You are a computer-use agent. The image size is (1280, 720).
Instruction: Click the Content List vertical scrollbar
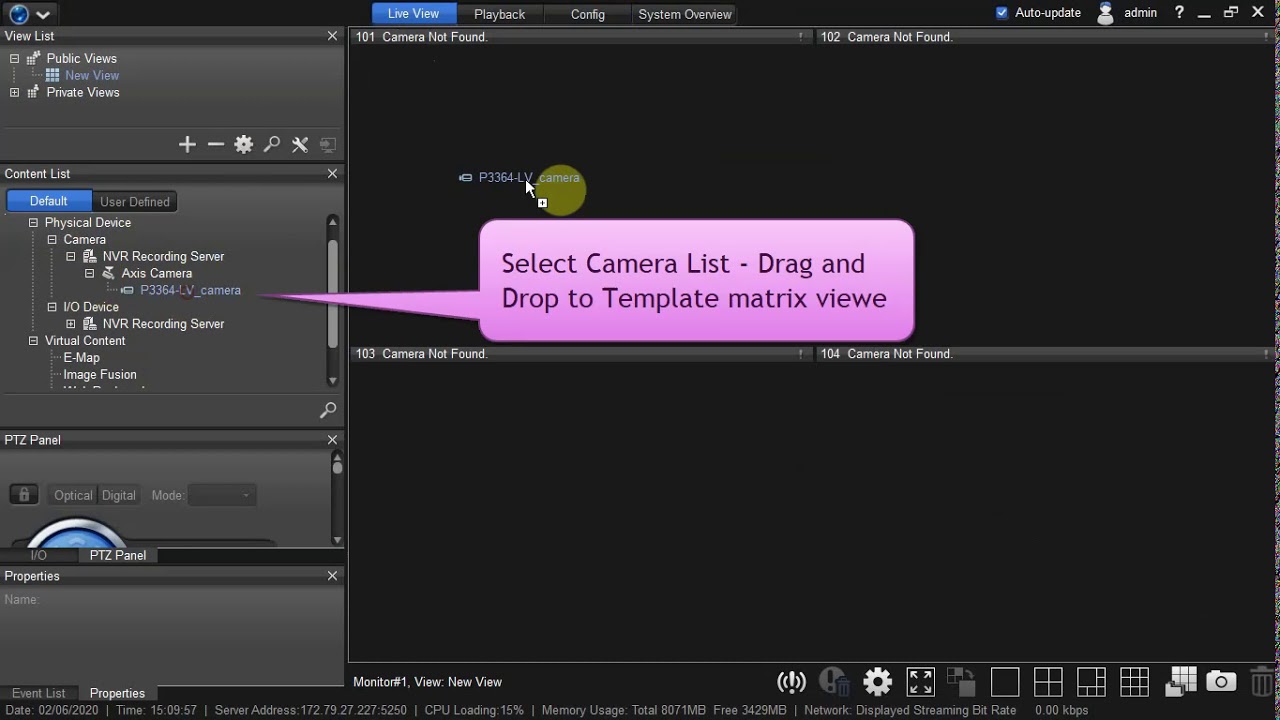pyautogui.click(x=333, y=300)
